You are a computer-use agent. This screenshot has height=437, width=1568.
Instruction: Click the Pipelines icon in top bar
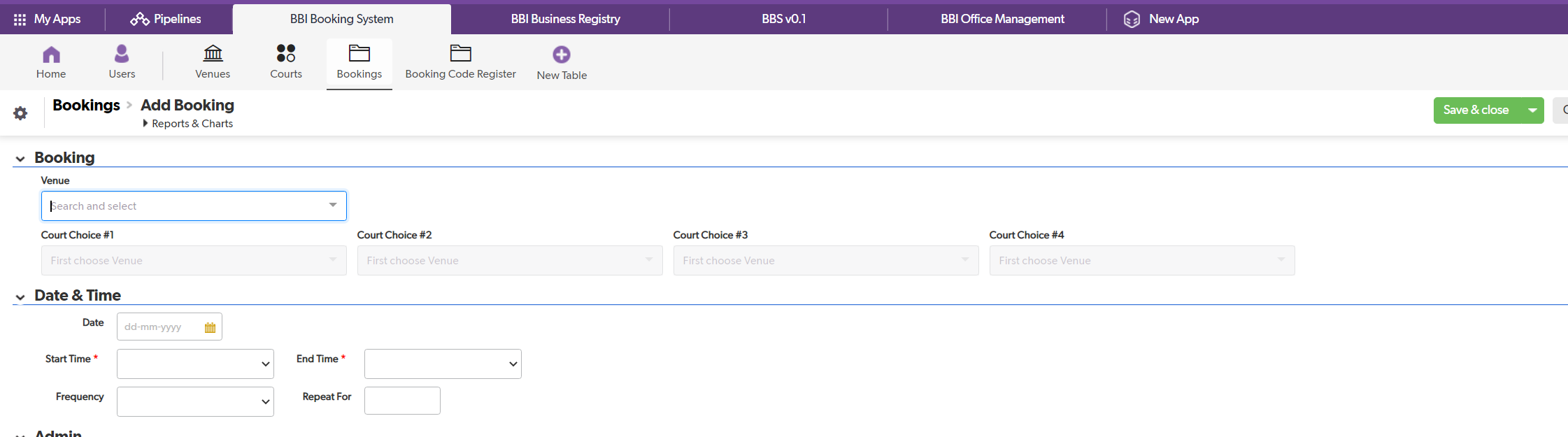(139, 19)
